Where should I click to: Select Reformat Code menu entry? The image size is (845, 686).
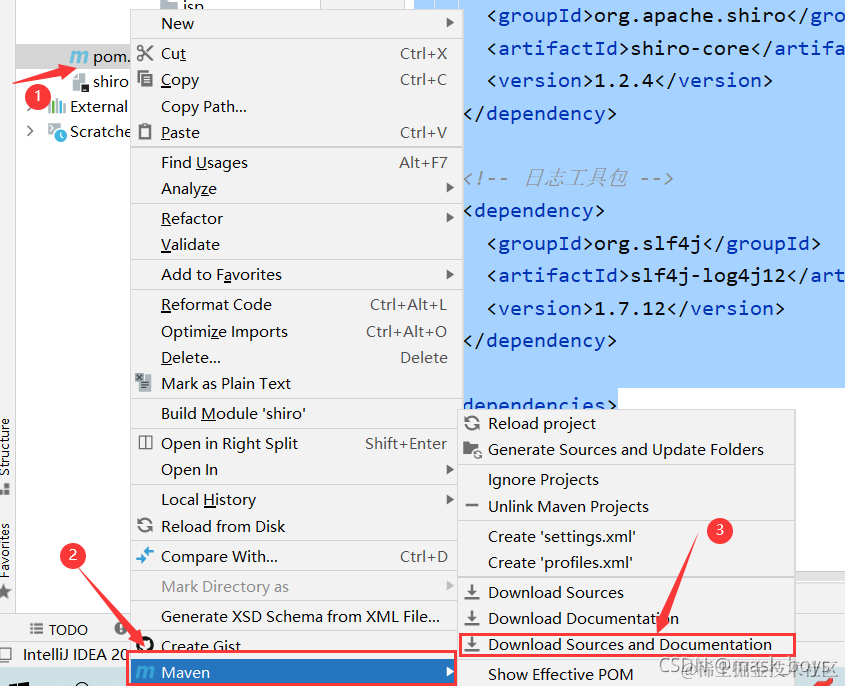[x=296, y=304]
